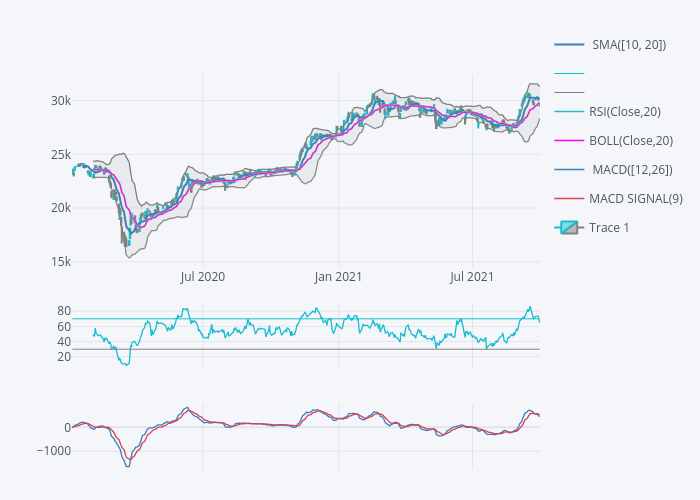Click the 30k price axis label
700x500 pixels.
[x=60, y=101]
